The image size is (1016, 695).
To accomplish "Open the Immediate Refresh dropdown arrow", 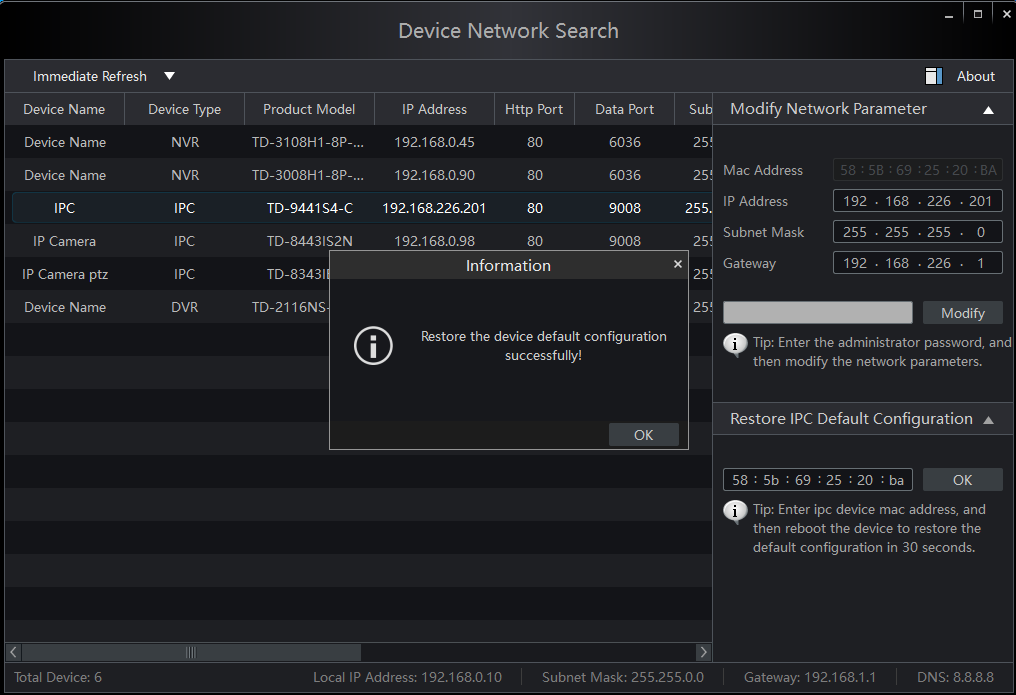I will [x=169, y=76].
